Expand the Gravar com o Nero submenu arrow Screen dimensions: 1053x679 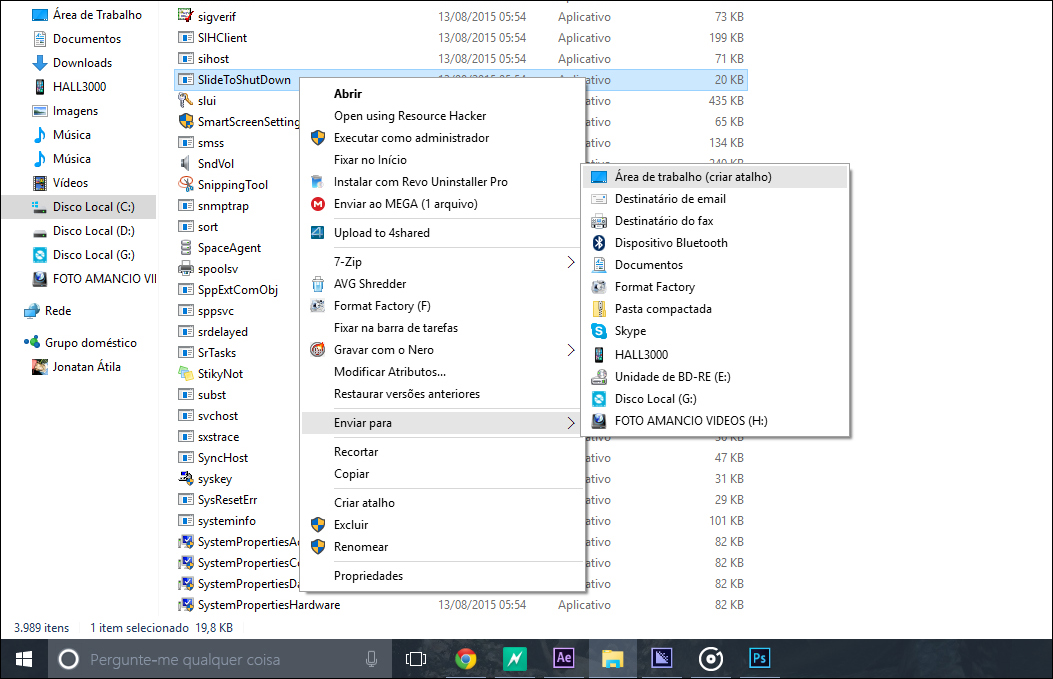coord(570,350)
